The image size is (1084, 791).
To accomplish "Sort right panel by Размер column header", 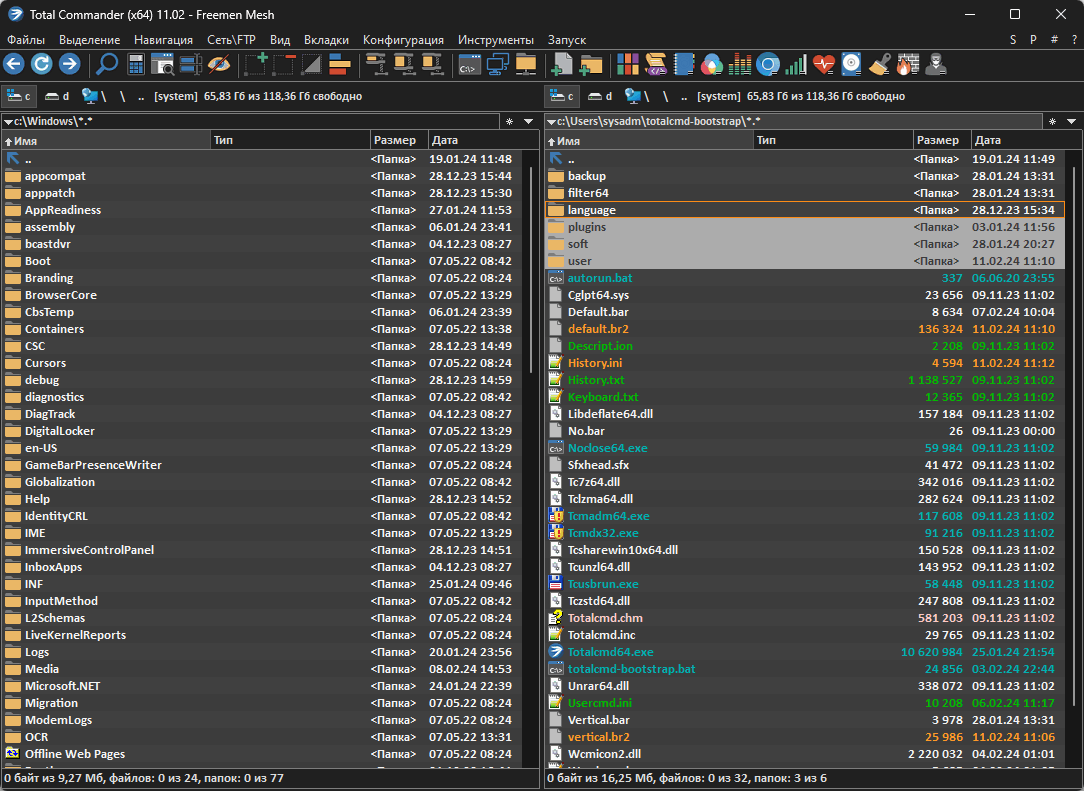I will pos(940,140).
